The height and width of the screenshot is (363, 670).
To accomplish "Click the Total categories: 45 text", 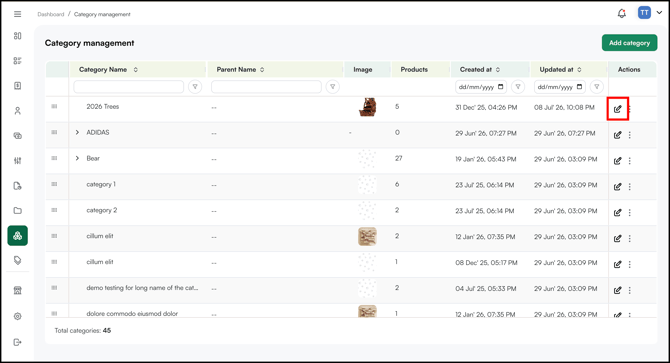I will click(x=82, y=331).
